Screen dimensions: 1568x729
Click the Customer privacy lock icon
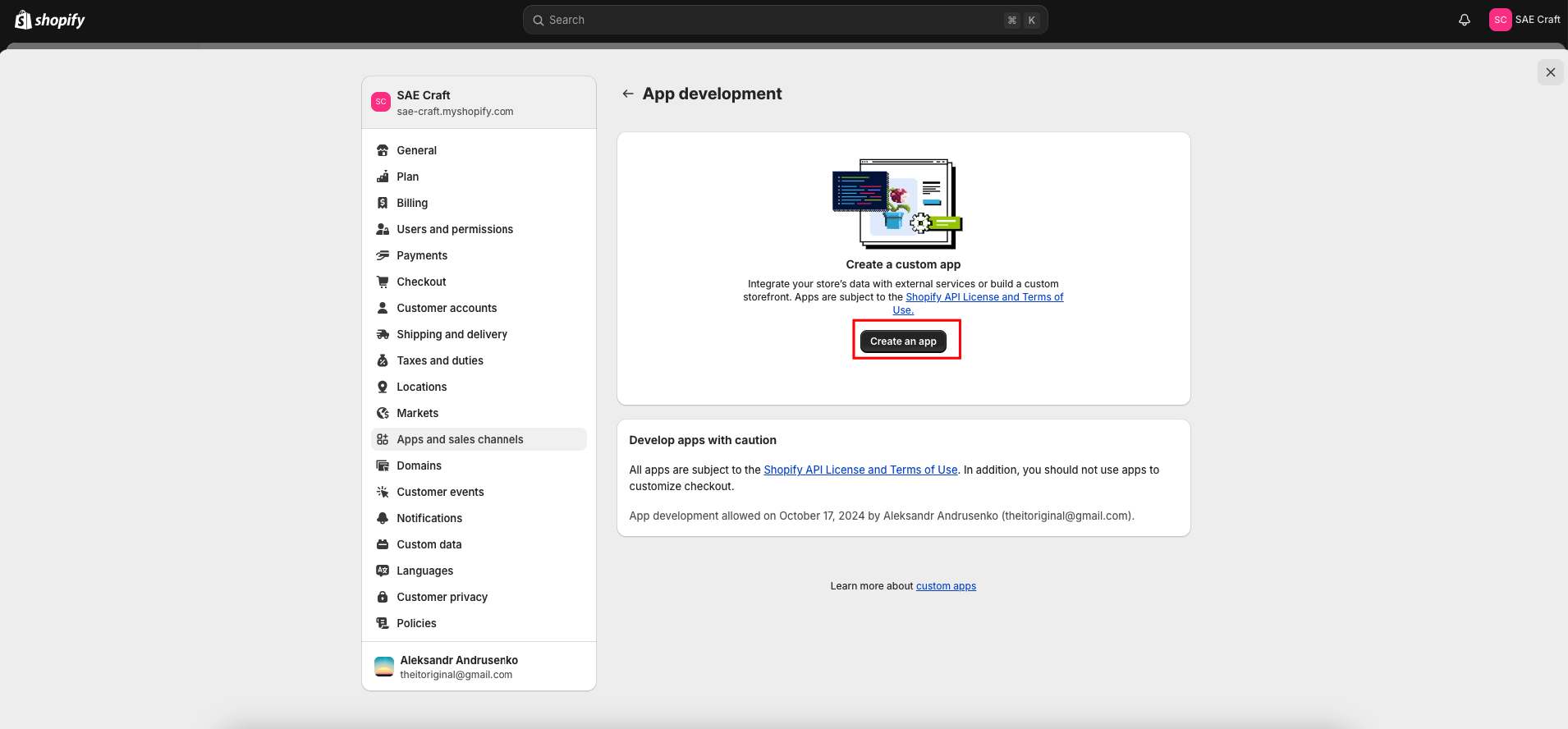tap(383, 597)
